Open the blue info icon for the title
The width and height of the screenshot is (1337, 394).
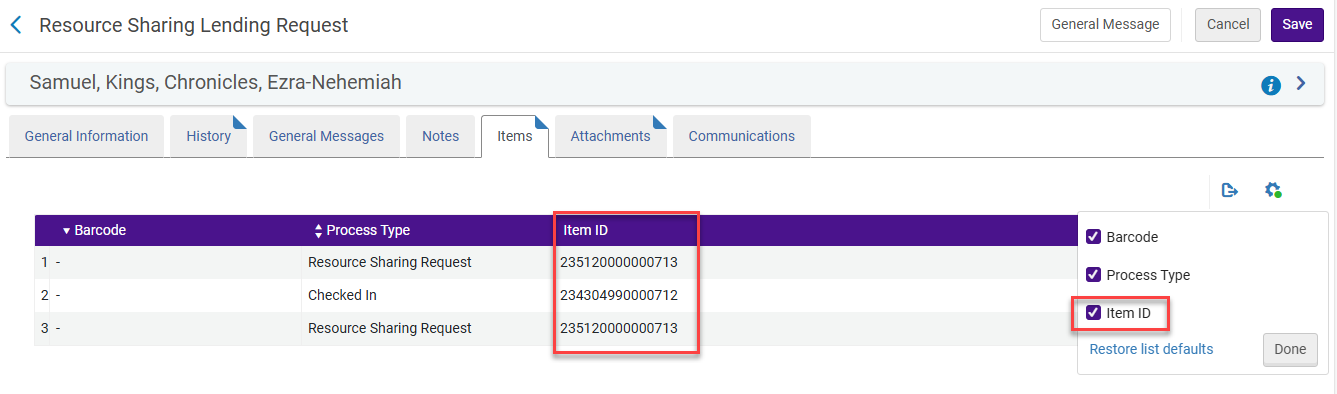pyautogui.click(x=1271, y=85)
